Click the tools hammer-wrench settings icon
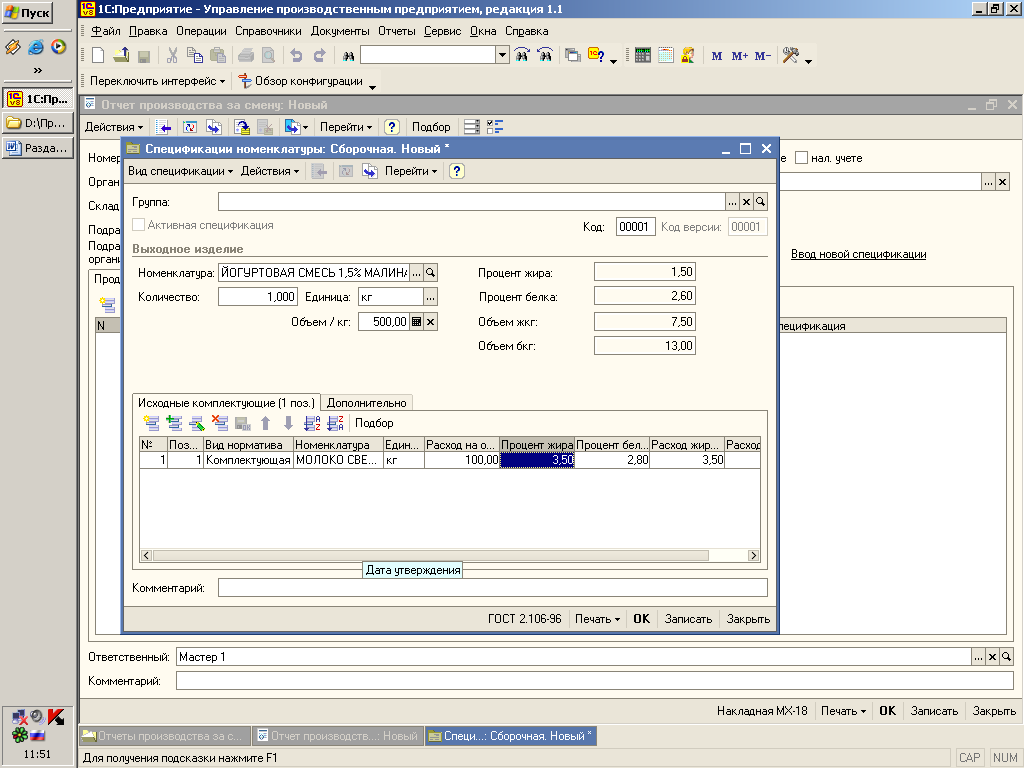Image resolution: width=1024 pixels, height=768 pixels. pyautogui.click(x=791, y=56)
